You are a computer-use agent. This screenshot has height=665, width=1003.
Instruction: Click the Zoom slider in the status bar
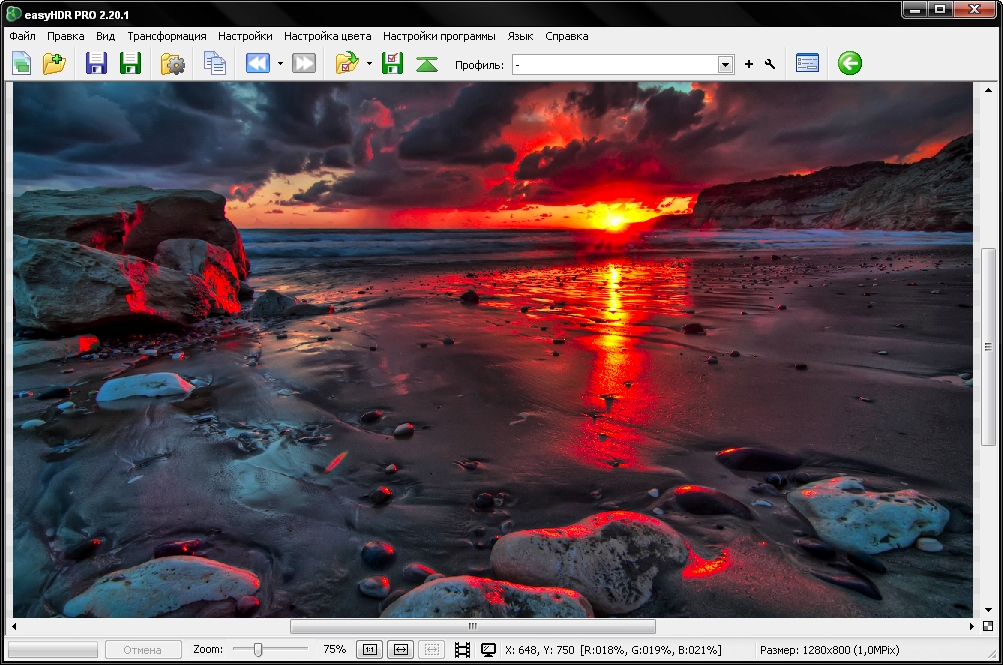tap(258, 650)
